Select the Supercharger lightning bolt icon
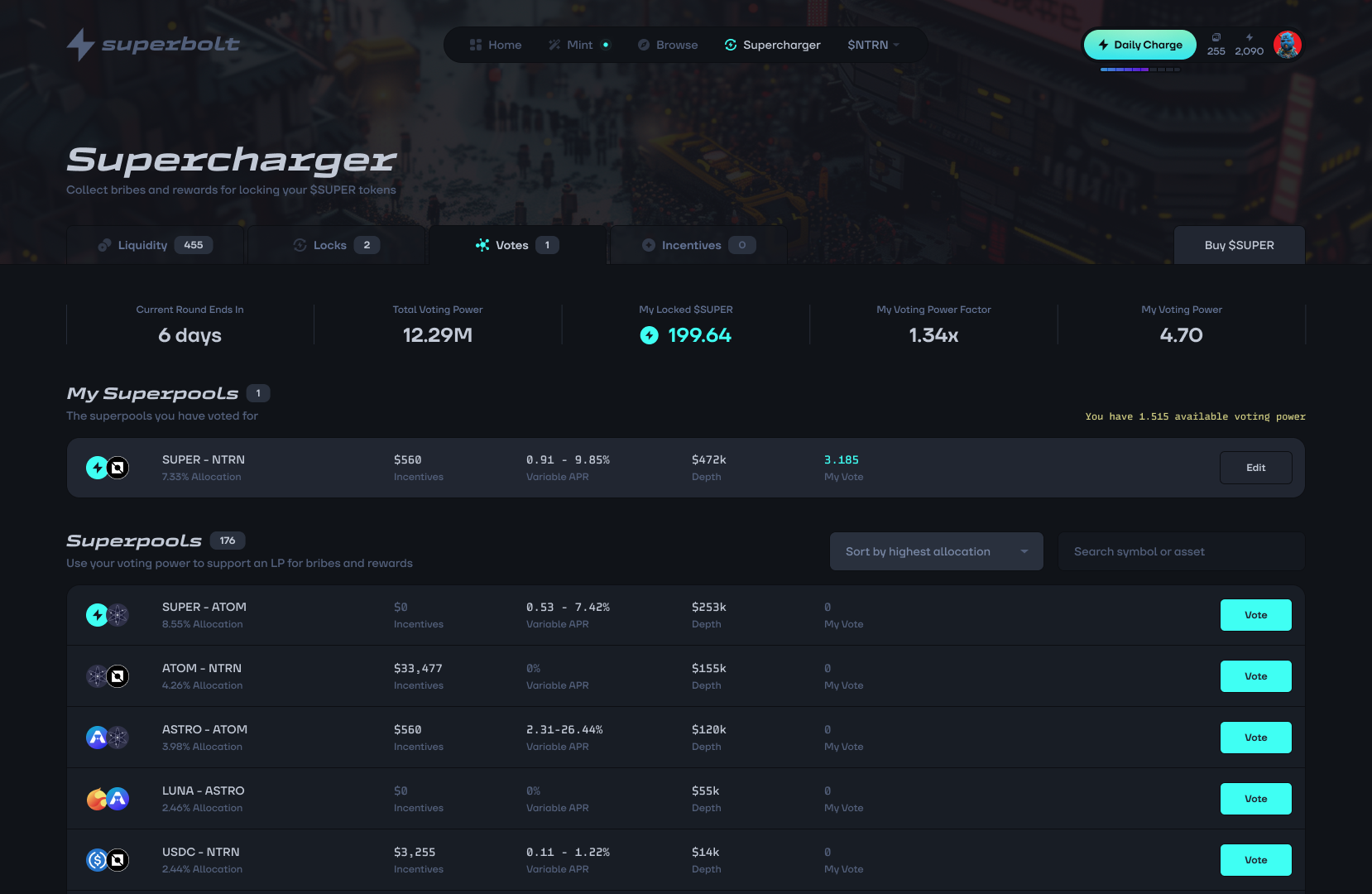The width and height of the screenshot is (1372, 894). [730, 45]
